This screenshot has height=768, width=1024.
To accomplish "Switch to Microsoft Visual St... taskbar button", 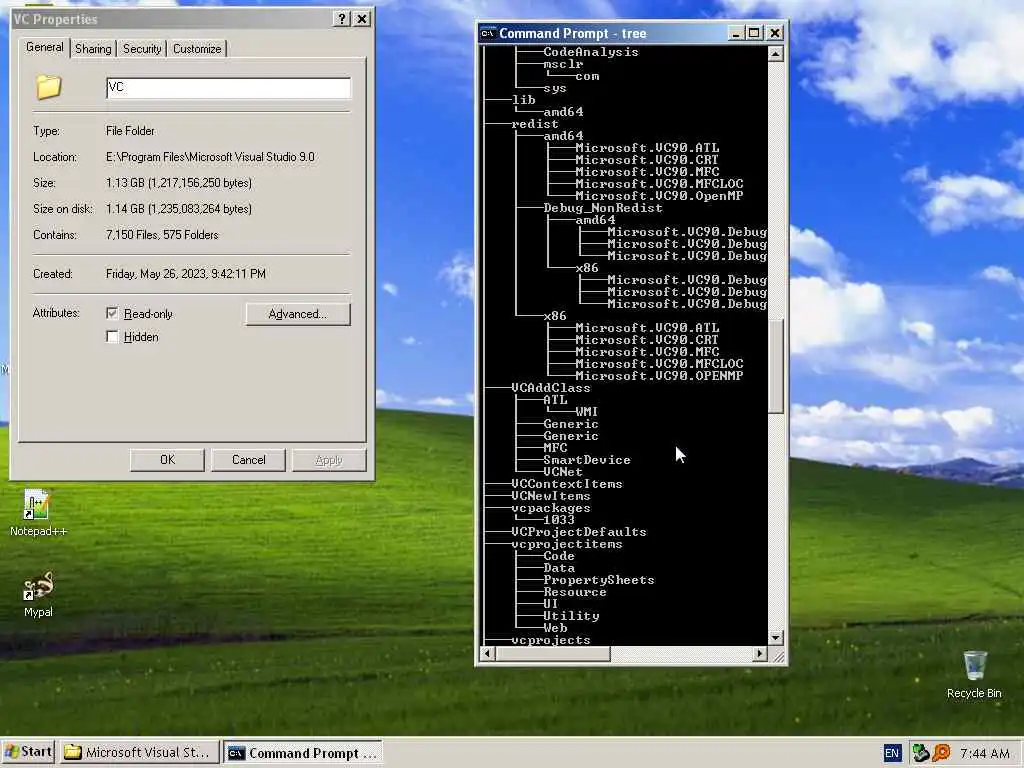I will point(140,752).
